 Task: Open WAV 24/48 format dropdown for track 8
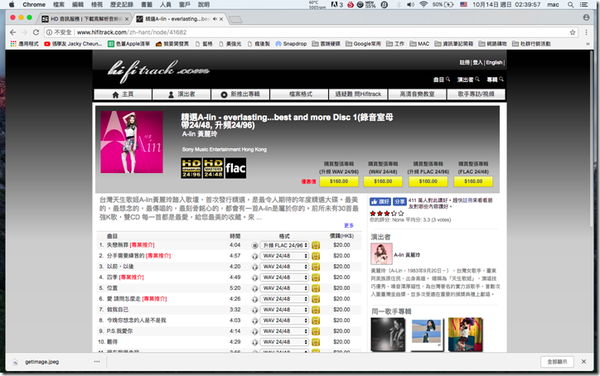pos(284,321)
